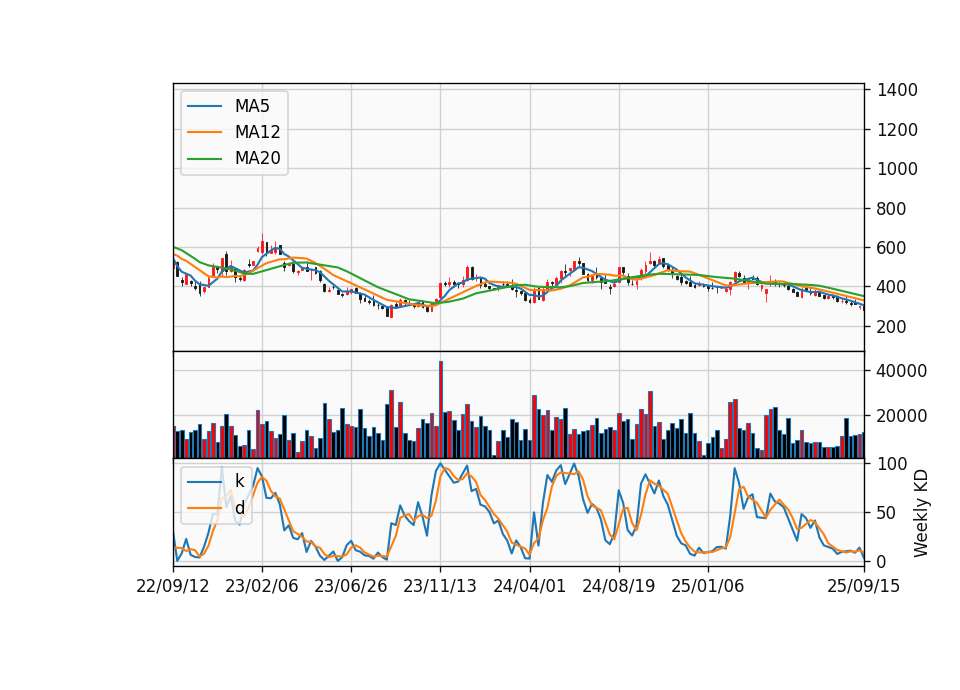This screenshot has height=690, width=960.
Task: Click the 24/04/01 date tick label
Action: click(x=530, y=586)
